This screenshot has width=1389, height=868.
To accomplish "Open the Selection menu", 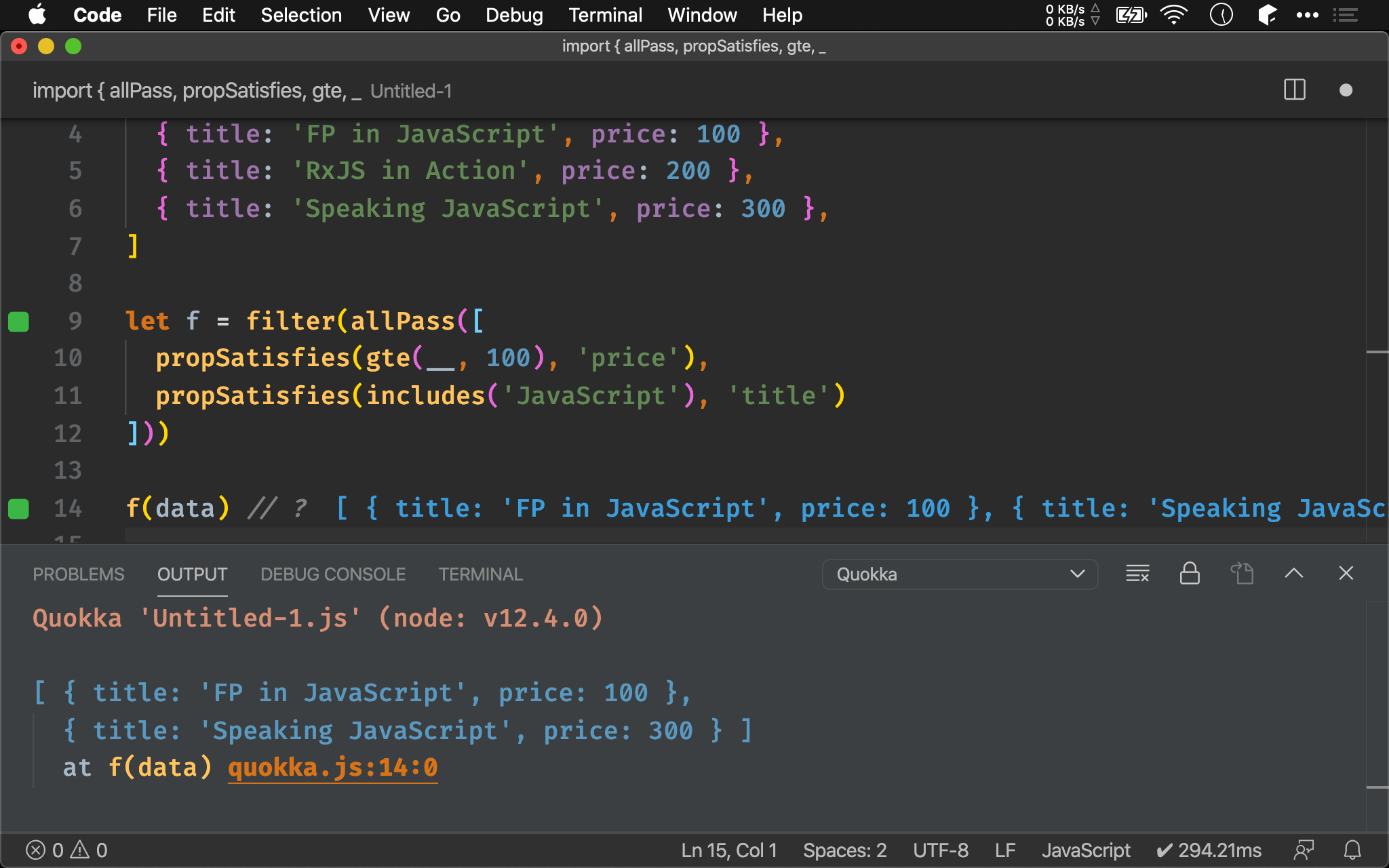I will [x=301, y=15].
